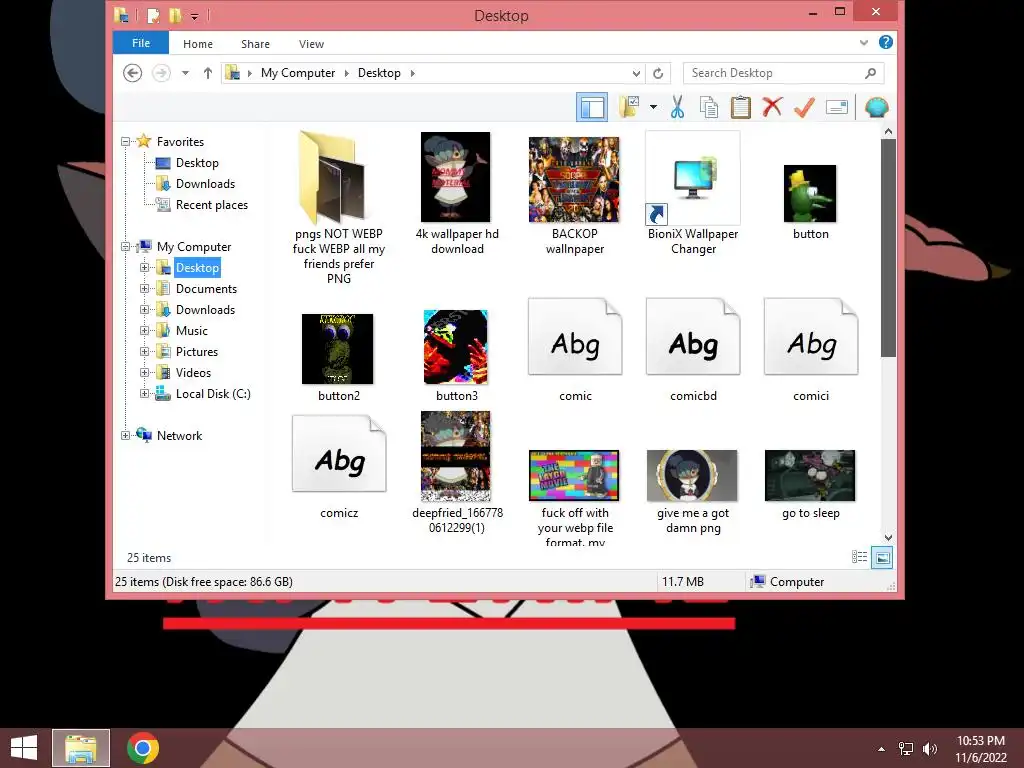Viewport: 1024px width, 768px height.
Task: Switch to large icons view layout
Action: click(x=882, y=557)
